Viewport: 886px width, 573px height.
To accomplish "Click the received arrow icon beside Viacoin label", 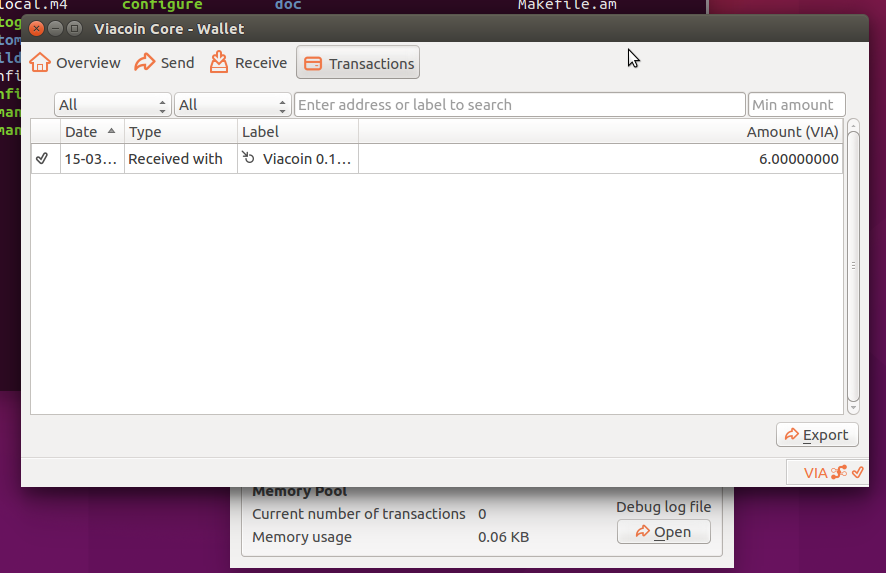I will coord(248,157).
